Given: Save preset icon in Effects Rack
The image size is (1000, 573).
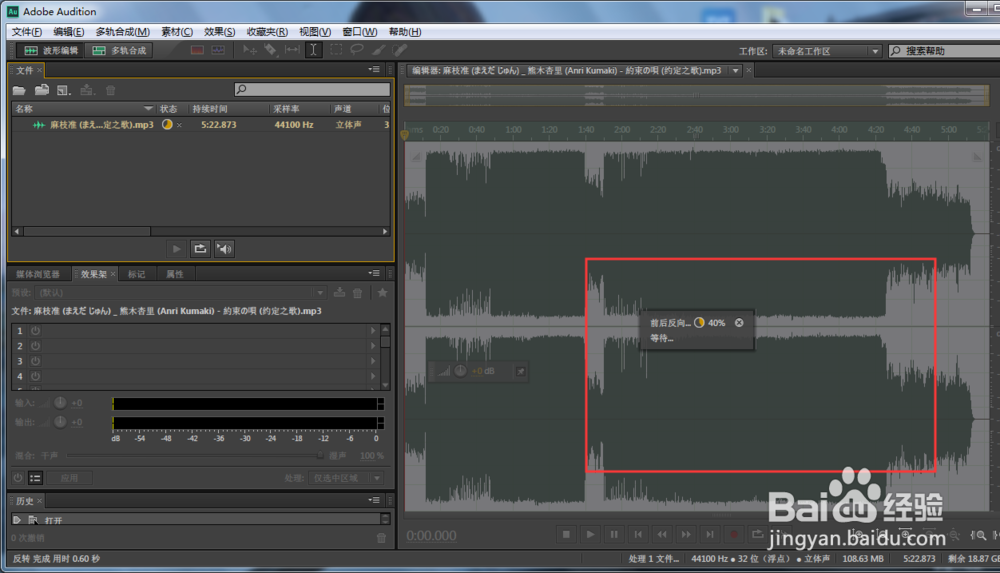Looking at the screenshot, I should (339, 292).
